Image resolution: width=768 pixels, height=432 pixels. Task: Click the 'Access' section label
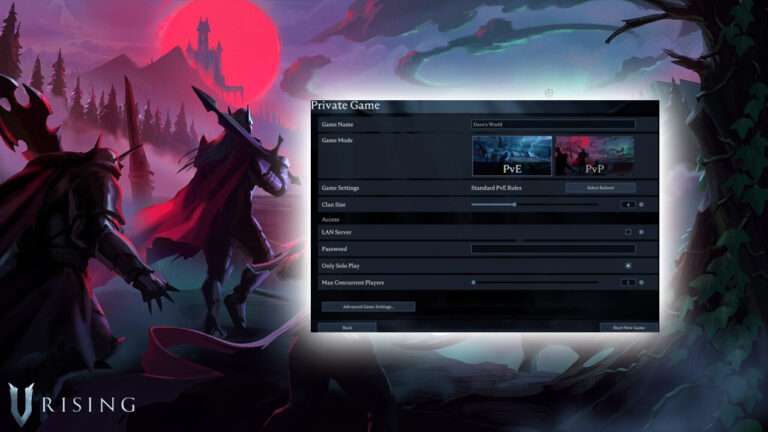coord(331,219)
